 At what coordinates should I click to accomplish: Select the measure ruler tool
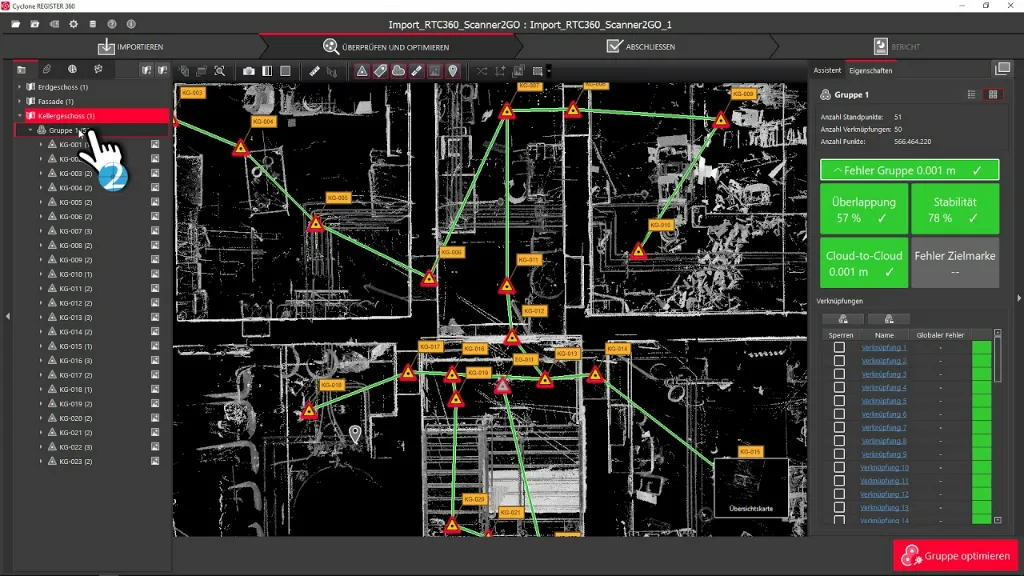(314, 71)
